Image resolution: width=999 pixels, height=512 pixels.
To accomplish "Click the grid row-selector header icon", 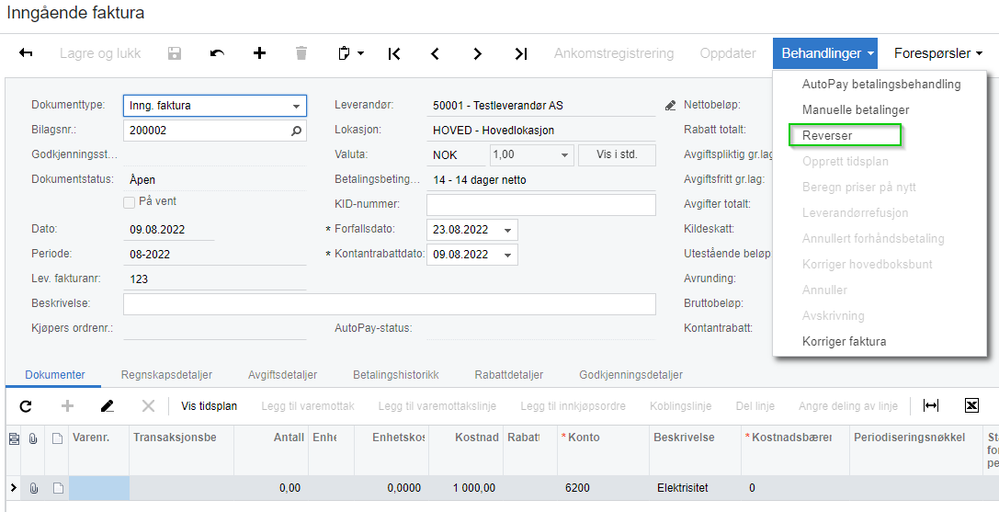I will 13,438.
